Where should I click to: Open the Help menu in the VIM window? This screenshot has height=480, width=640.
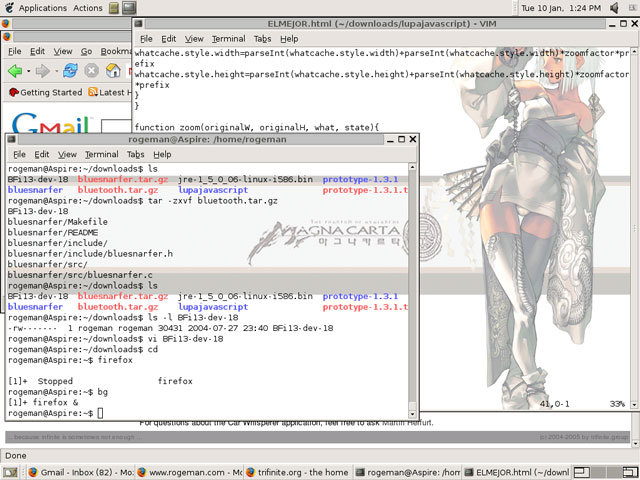tap(289, 39)
